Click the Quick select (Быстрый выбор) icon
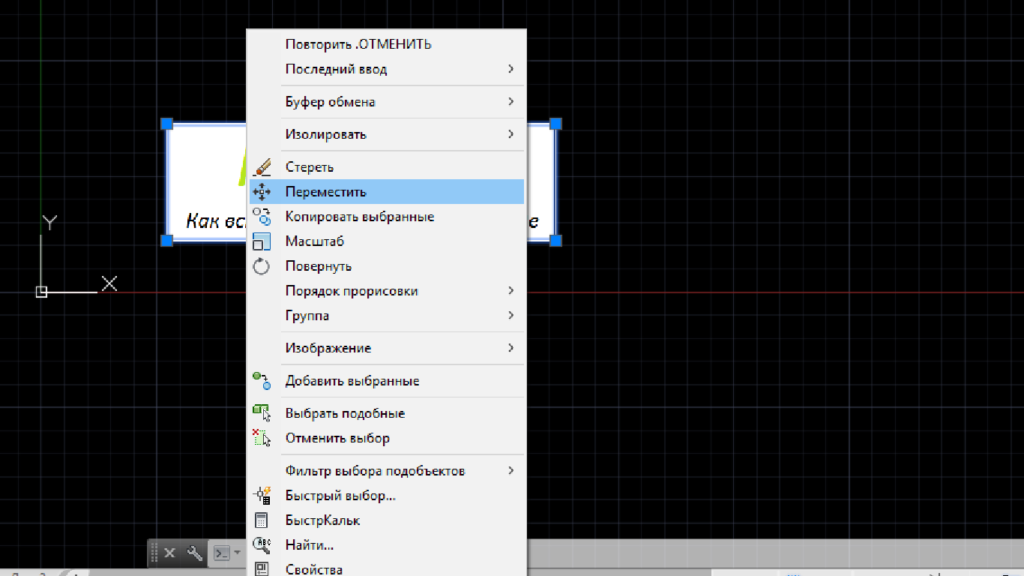The width and height of the screenshot is (1024, 576). tap(262, 495)
